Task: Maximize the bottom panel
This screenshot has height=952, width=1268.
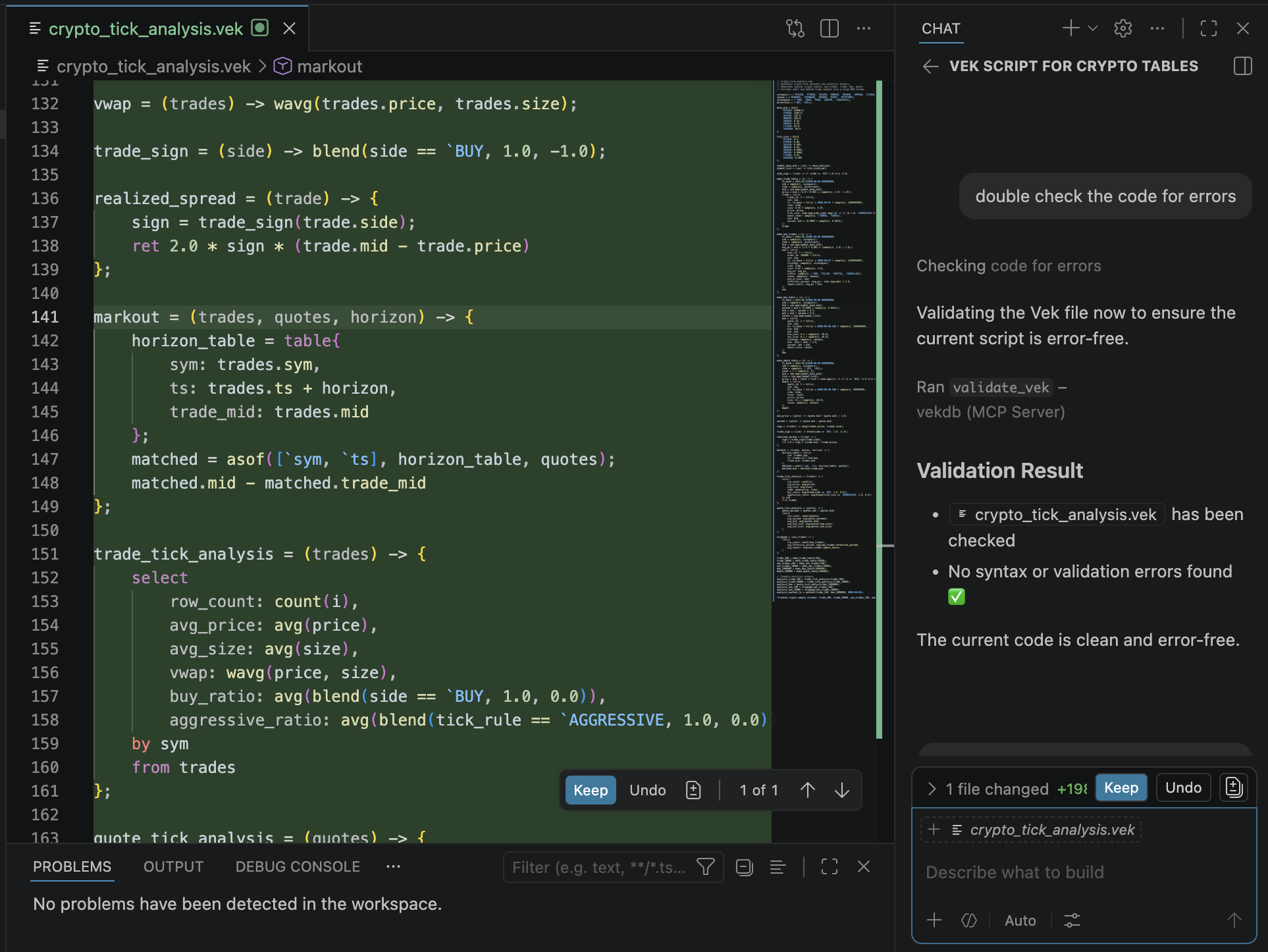Action: click(x=830, y=867)
